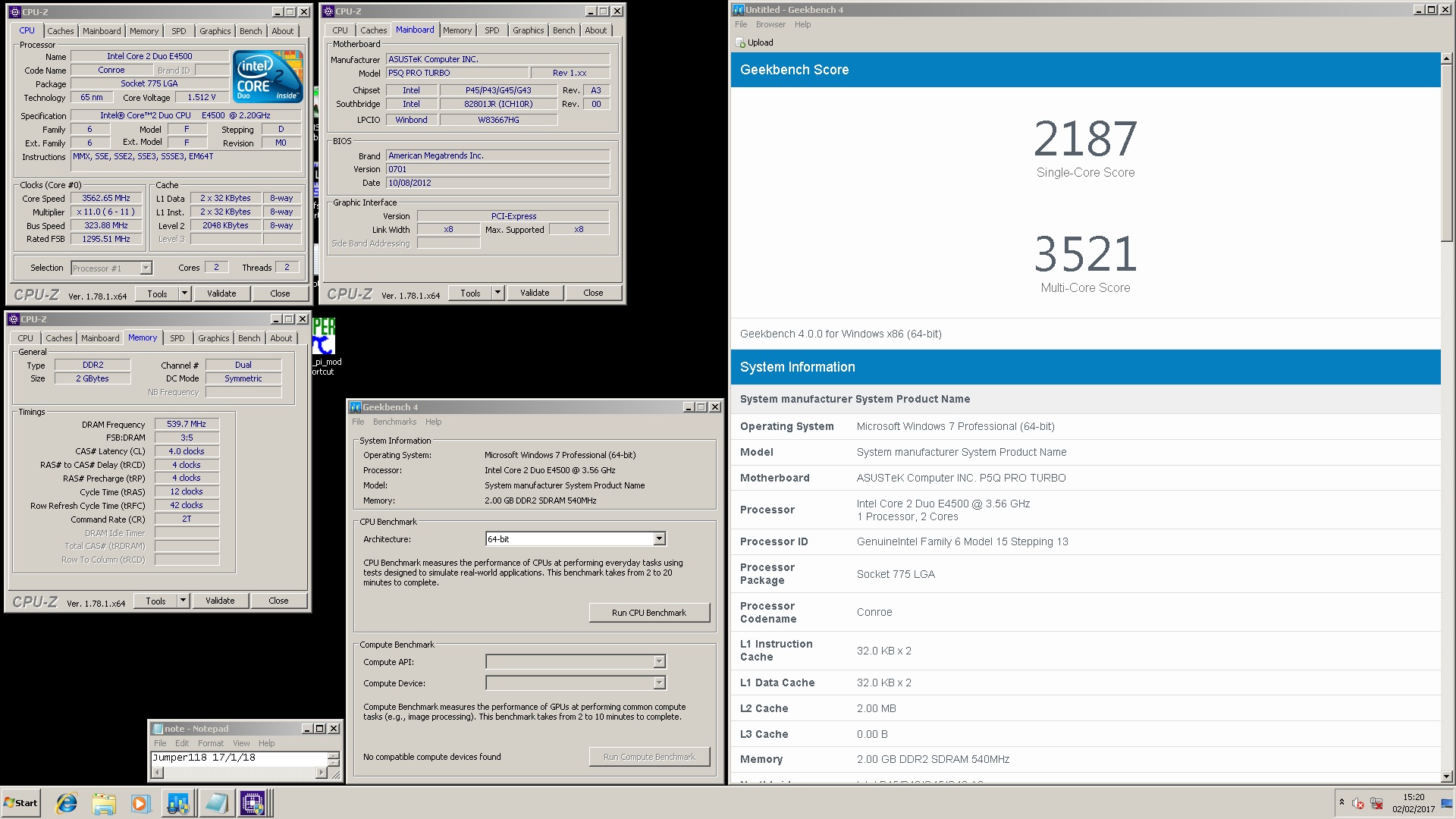Image resolution: width=1456 pixels, height=819 pixels.
Task: Click the Upload icon in Geekbench results
Action: click(740, 42)
